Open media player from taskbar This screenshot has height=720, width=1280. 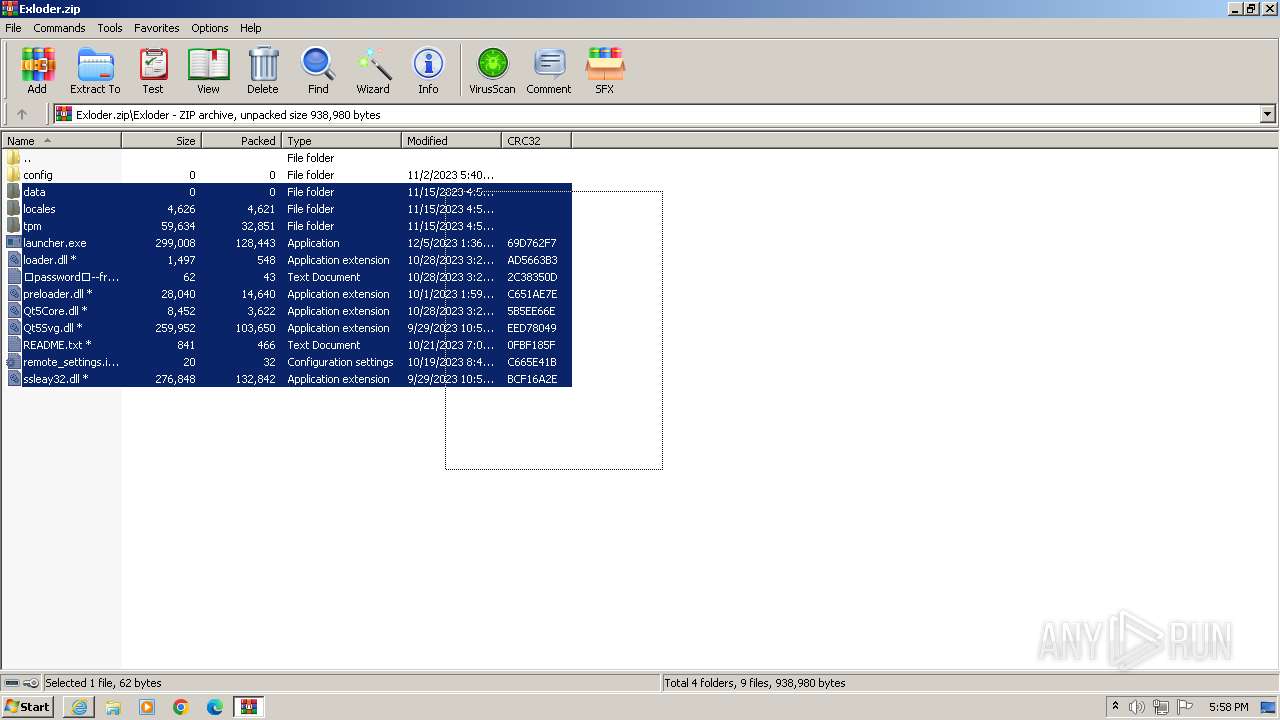click(147, 707)
